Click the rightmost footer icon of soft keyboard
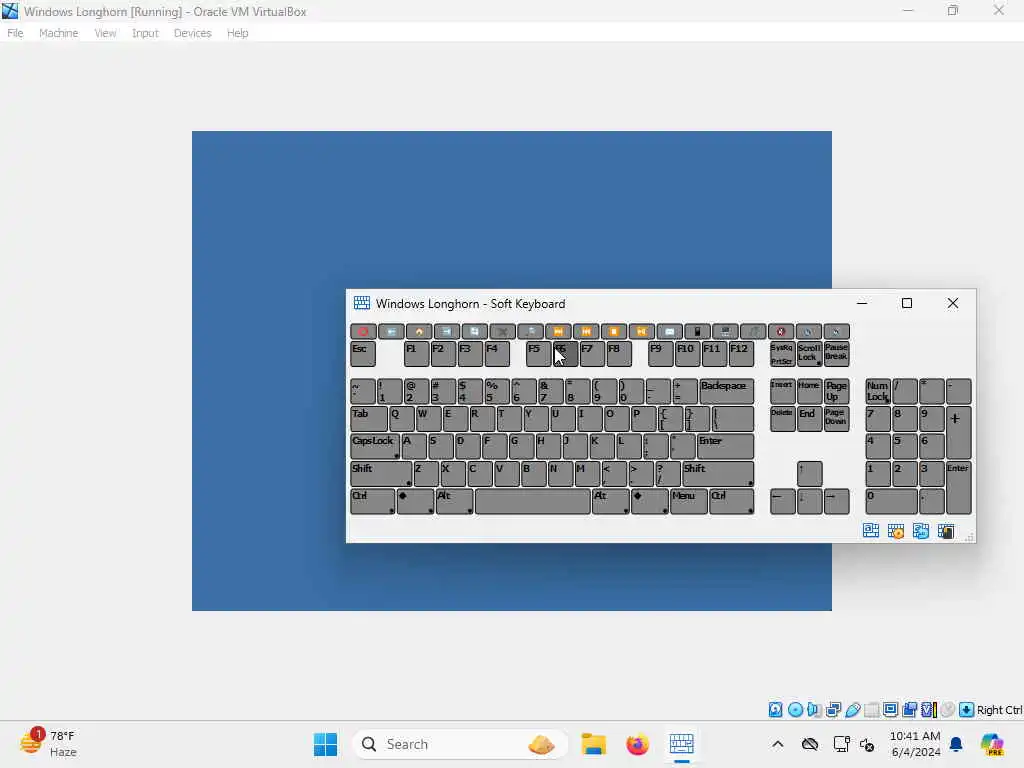Screen dimensions: 1024x768 pyautogui.click(x=946, y=531)
